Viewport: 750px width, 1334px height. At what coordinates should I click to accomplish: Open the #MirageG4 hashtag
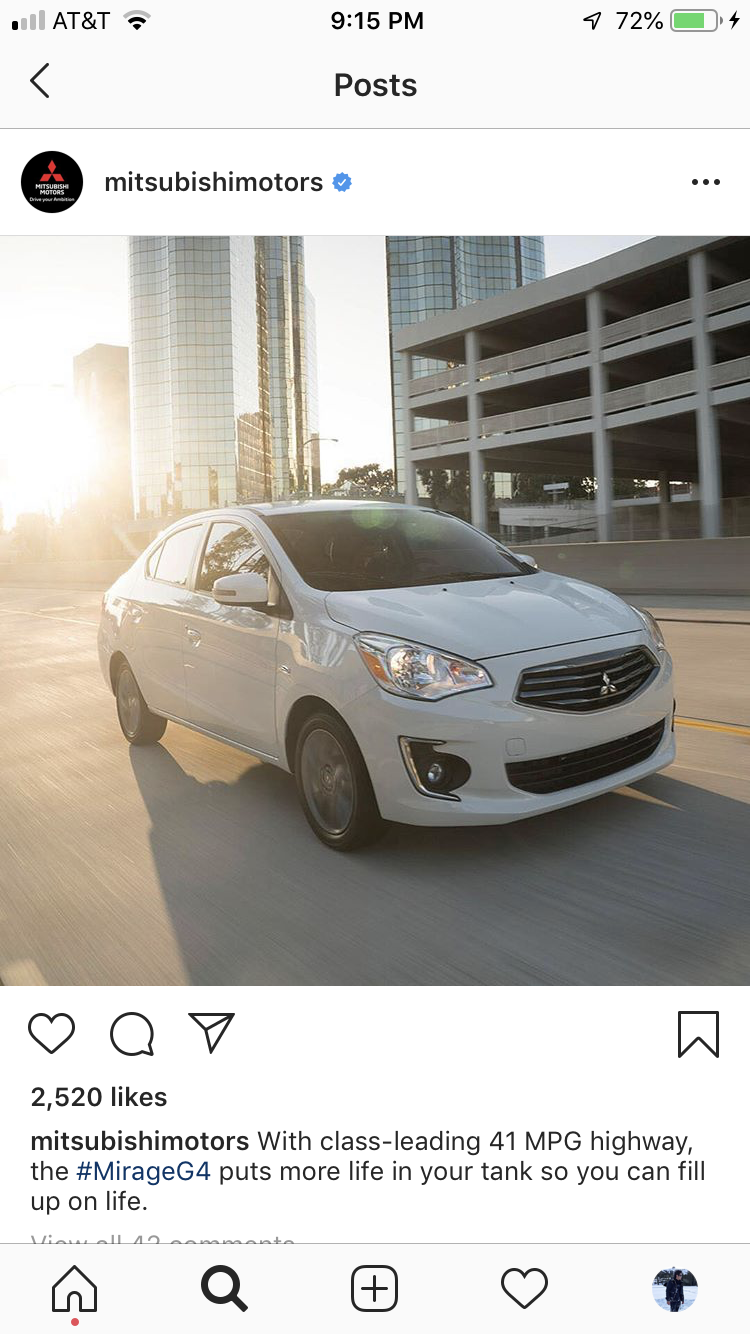coord(144,1171)
